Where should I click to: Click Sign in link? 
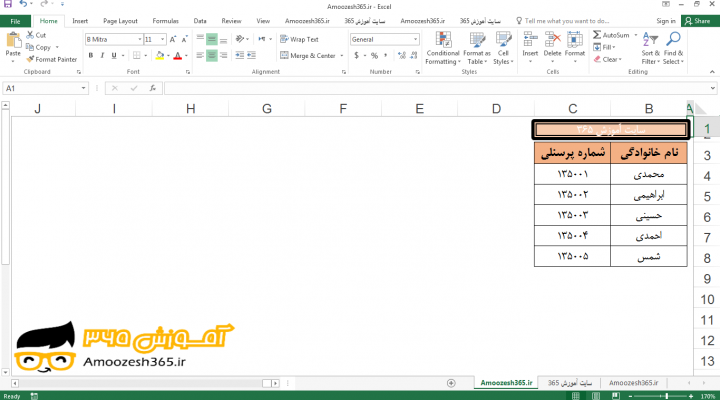coord(666,21)
